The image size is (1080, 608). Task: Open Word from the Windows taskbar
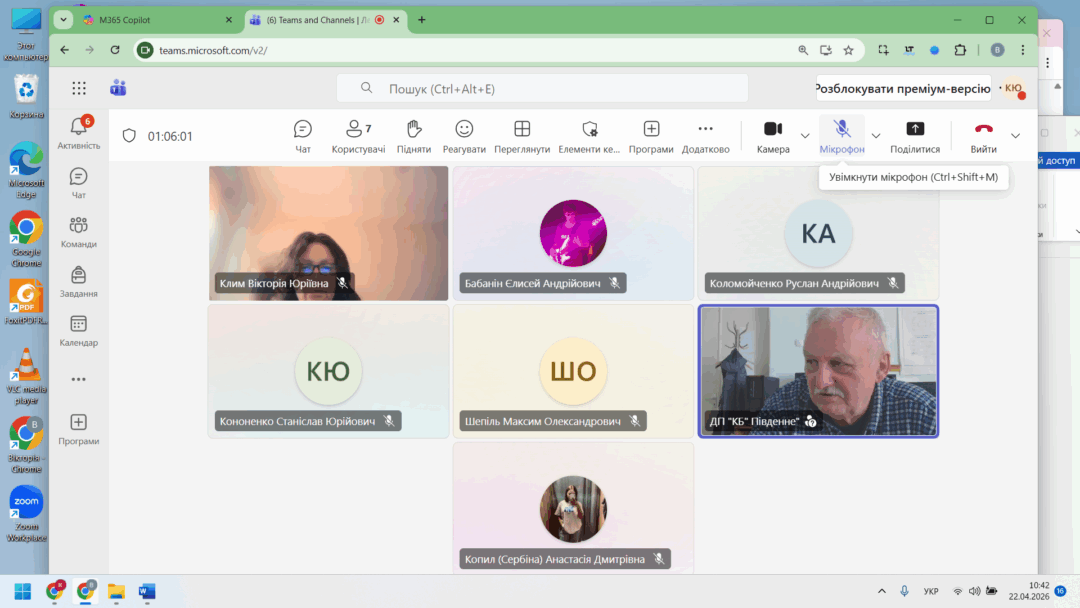pos(147,591)
